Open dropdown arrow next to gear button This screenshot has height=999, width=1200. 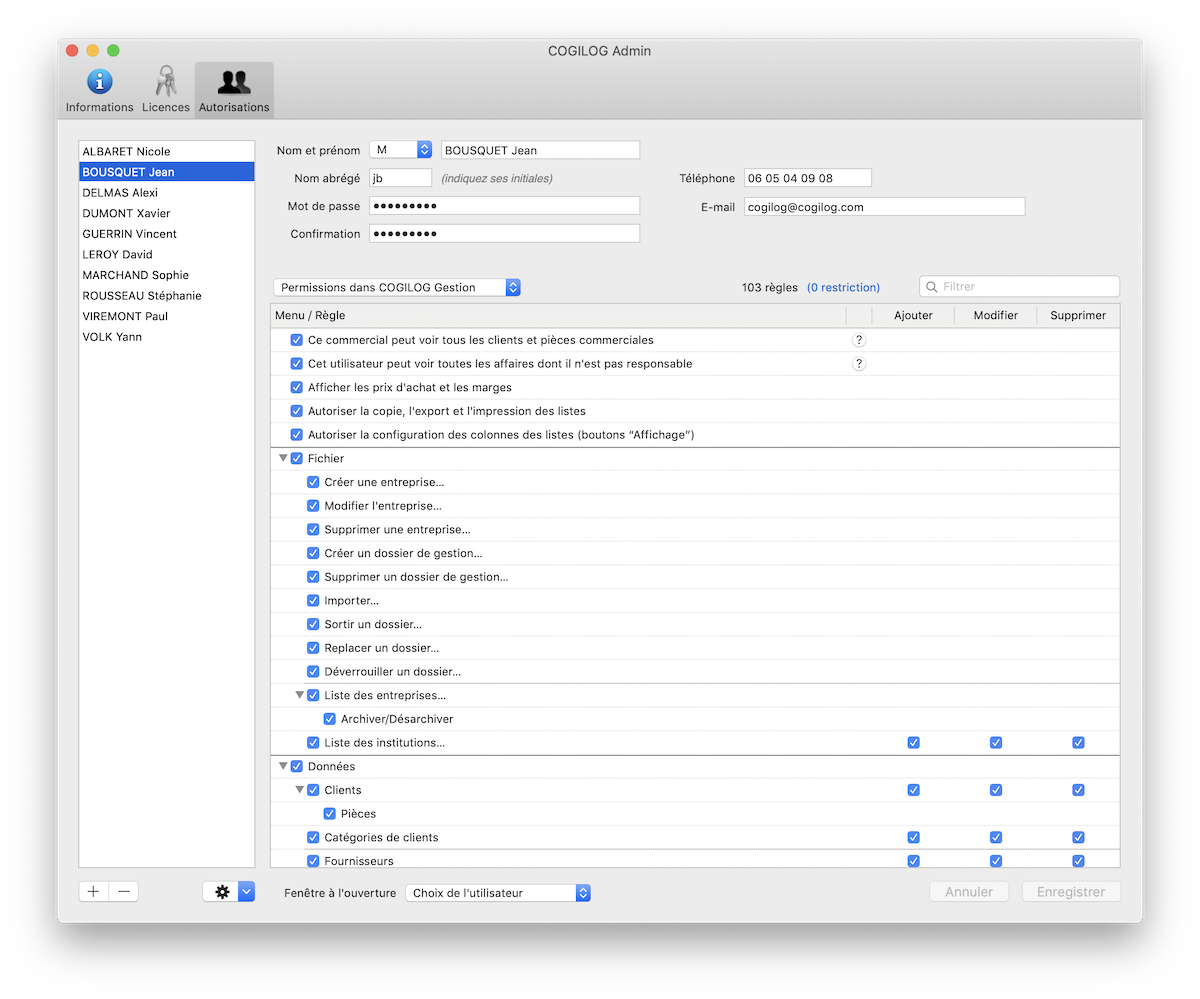point(247,892)
